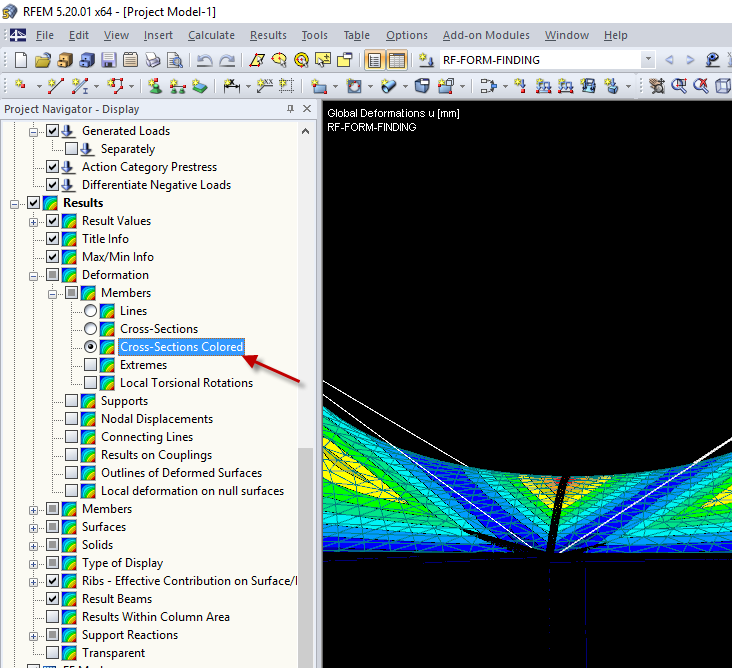732x668 pixels.
Task: Collapse the Deformation tree node
Action: (x=34, y=275)
